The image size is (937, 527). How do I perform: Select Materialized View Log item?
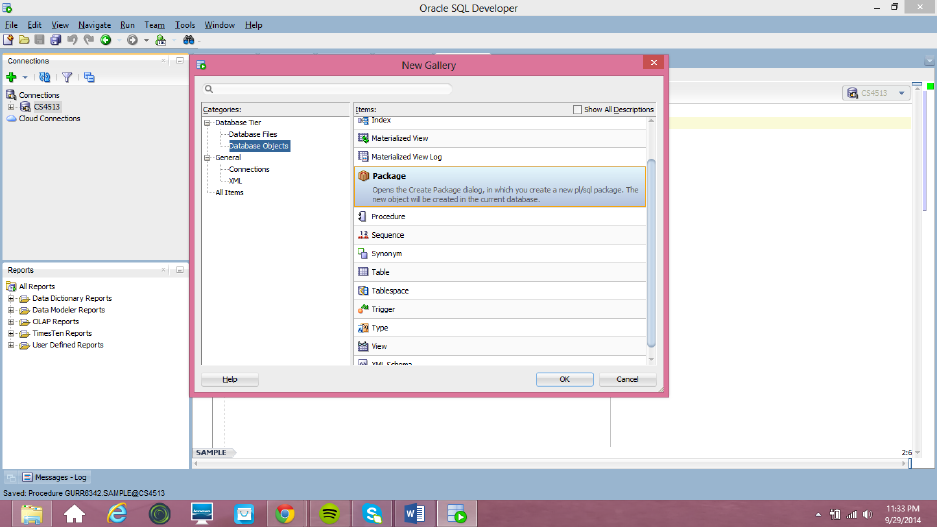pos(500,157)
